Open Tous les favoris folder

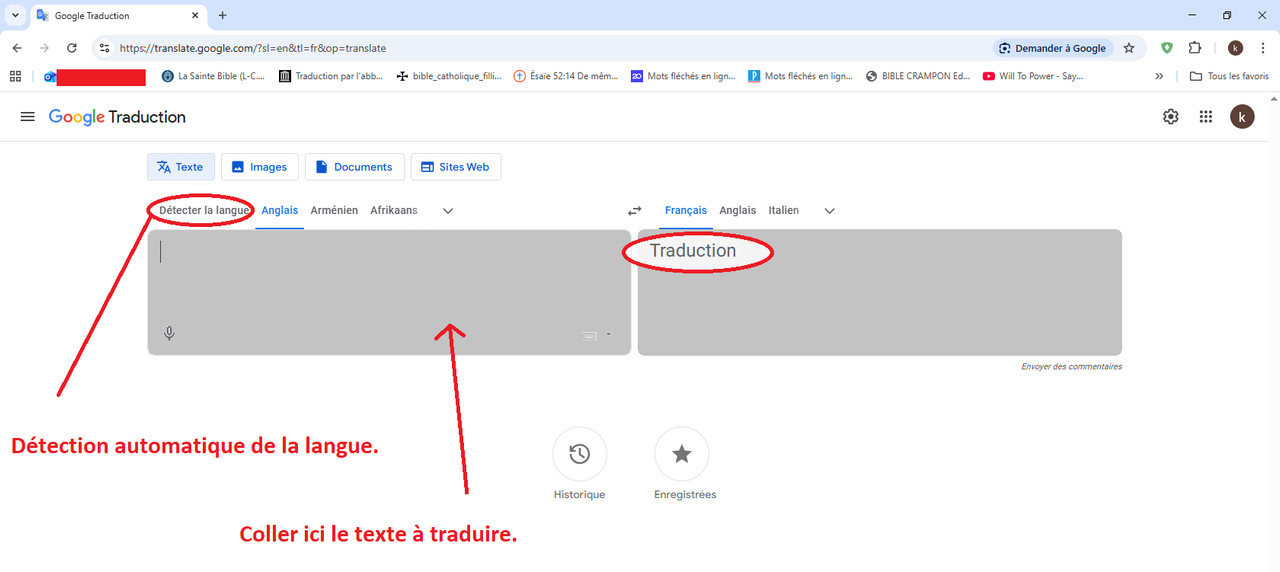point(1229,76)
